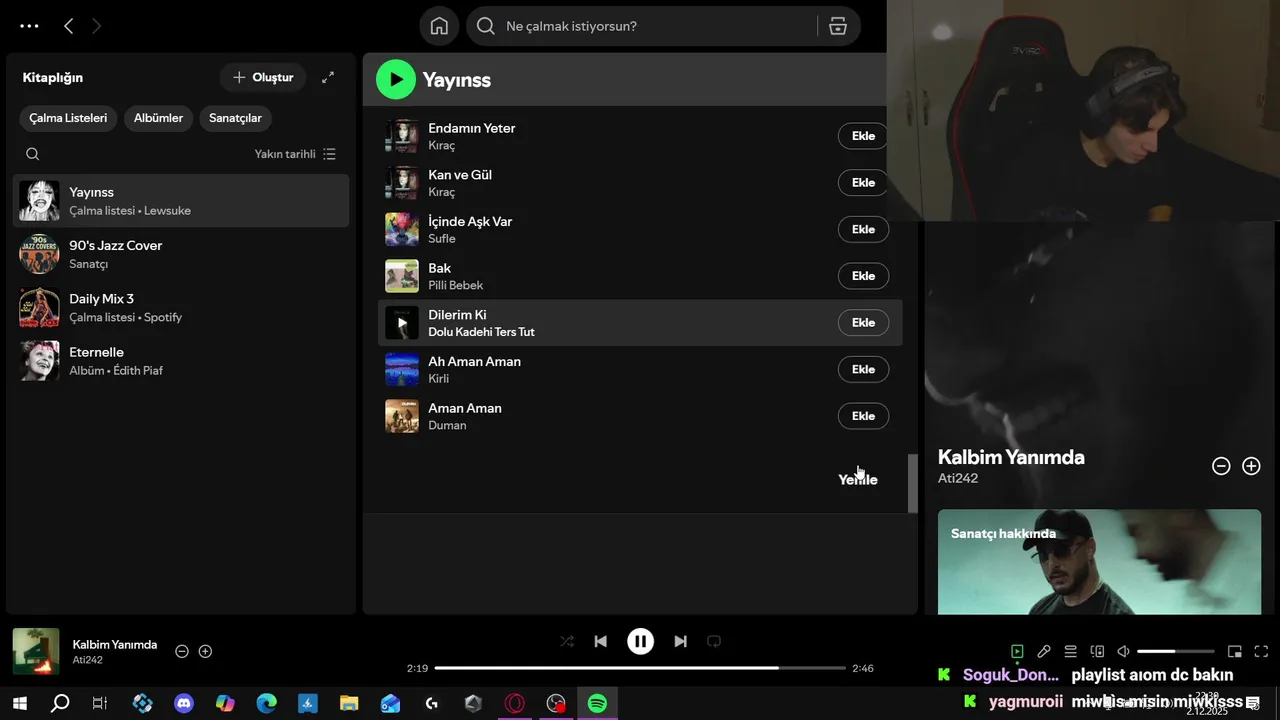Open the Yakın tarihli sort dropdown
This screenshot has height=720, width=1280.
click(295, 154)
